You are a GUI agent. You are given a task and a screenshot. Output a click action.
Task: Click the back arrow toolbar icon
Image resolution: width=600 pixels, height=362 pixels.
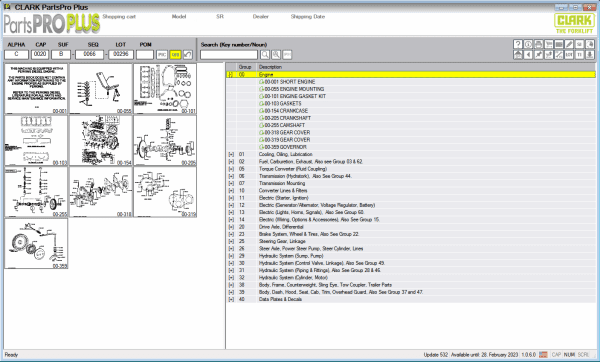pos(528,55)
